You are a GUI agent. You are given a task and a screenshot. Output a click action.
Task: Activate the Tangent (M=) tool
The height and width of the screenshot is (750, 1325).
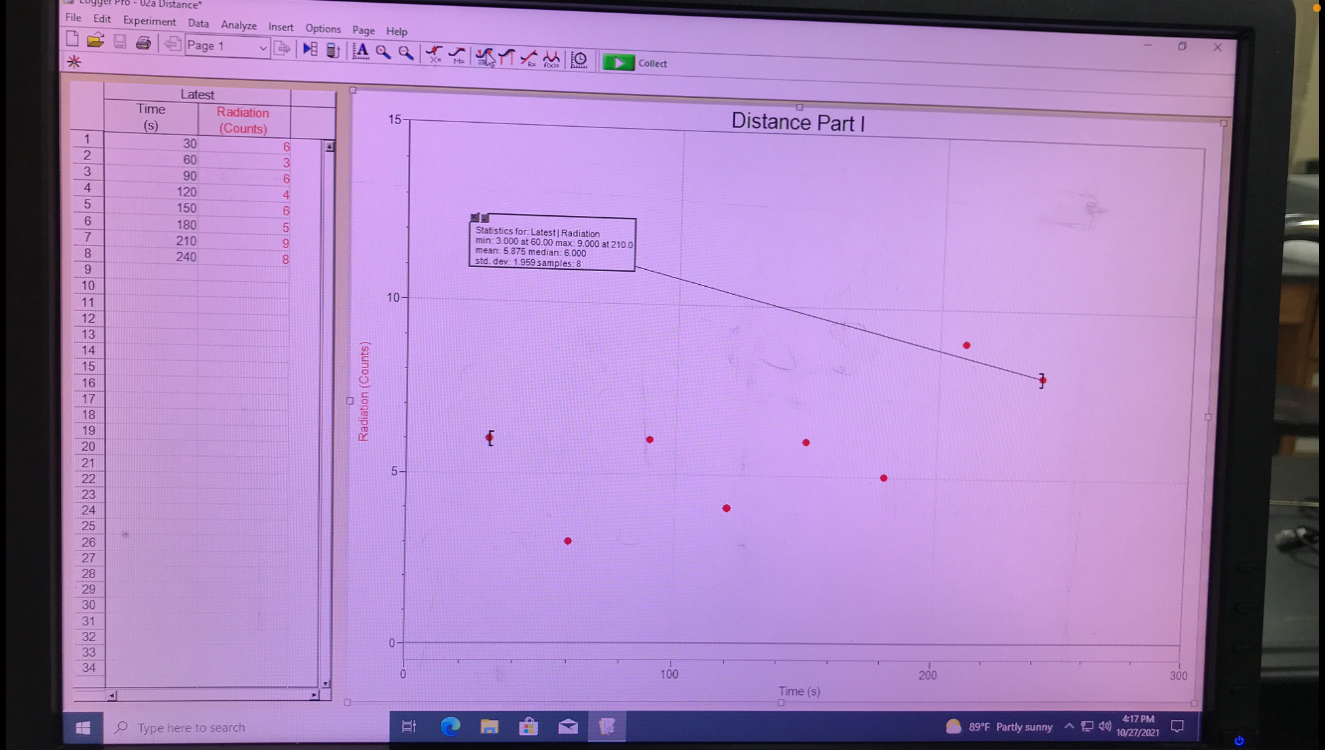click(x=458, y=55)
